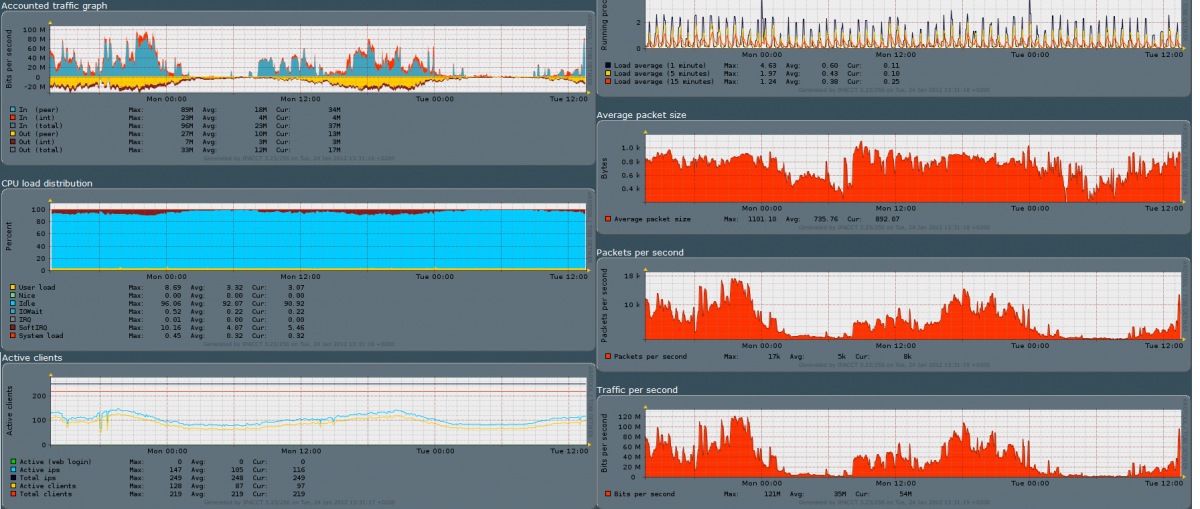Click the SoftIRQ legend color box
This screenshot has height=509, width=1200.
12,327
